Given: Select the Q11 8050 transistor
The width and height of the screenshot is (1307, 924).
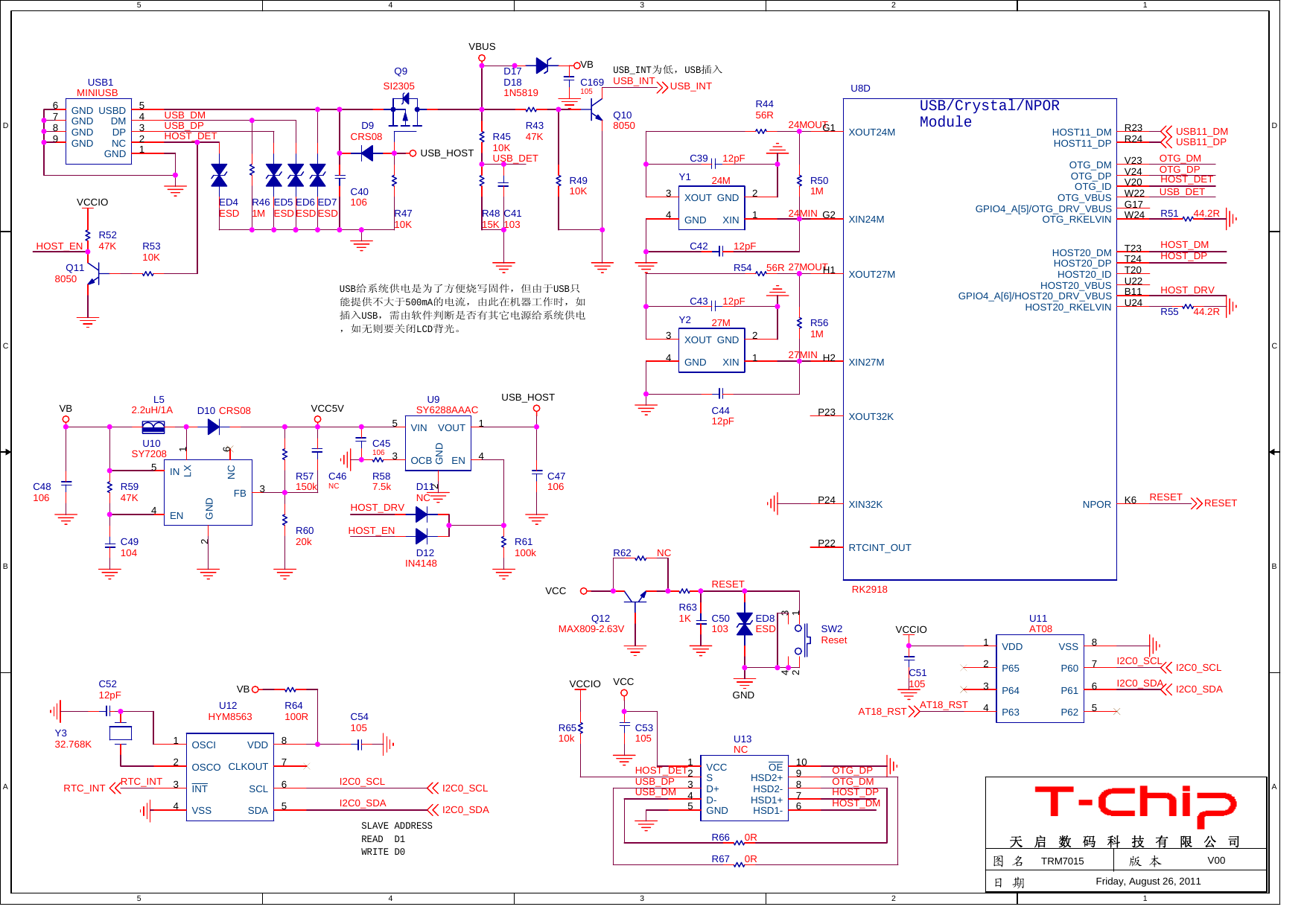Looking at the screenshot, I should coord(93,273).
